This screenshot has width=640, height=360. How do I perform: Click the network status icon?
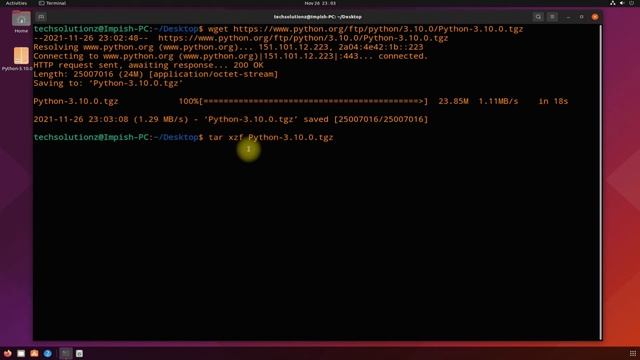click(x=613, y=3)
